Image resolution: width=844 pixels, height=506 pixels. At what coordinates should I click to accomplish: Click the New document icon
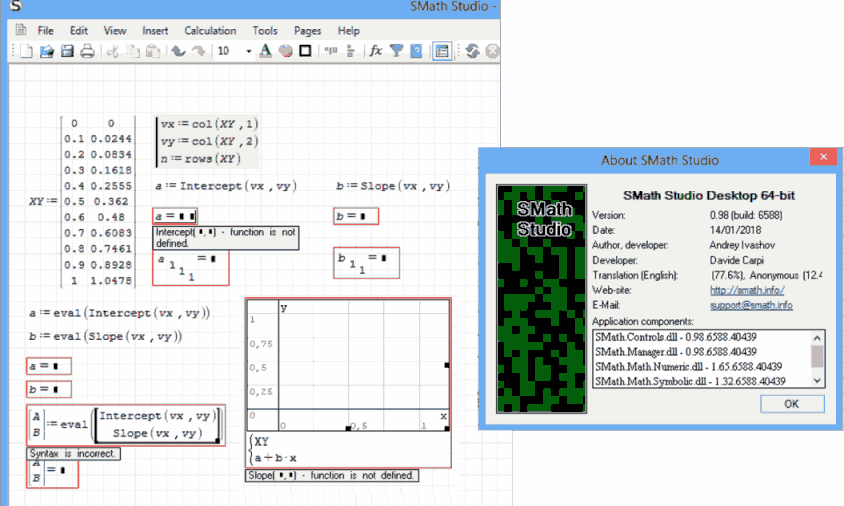coord(27,51)
